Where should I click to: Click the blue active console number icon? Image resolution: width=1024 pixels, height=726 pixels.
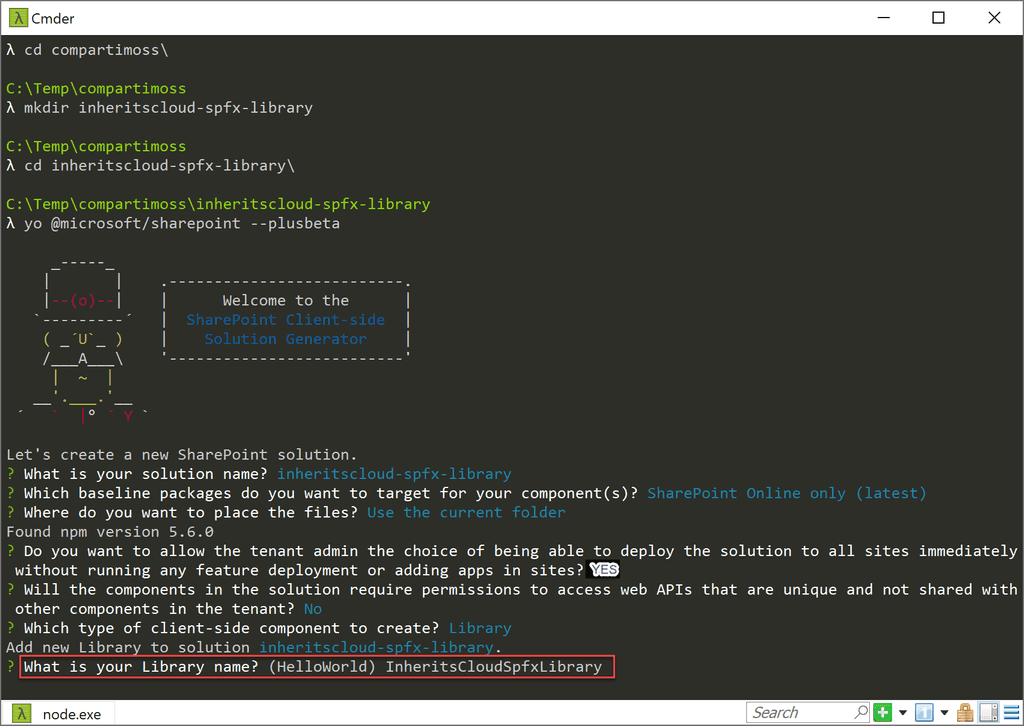923,713
